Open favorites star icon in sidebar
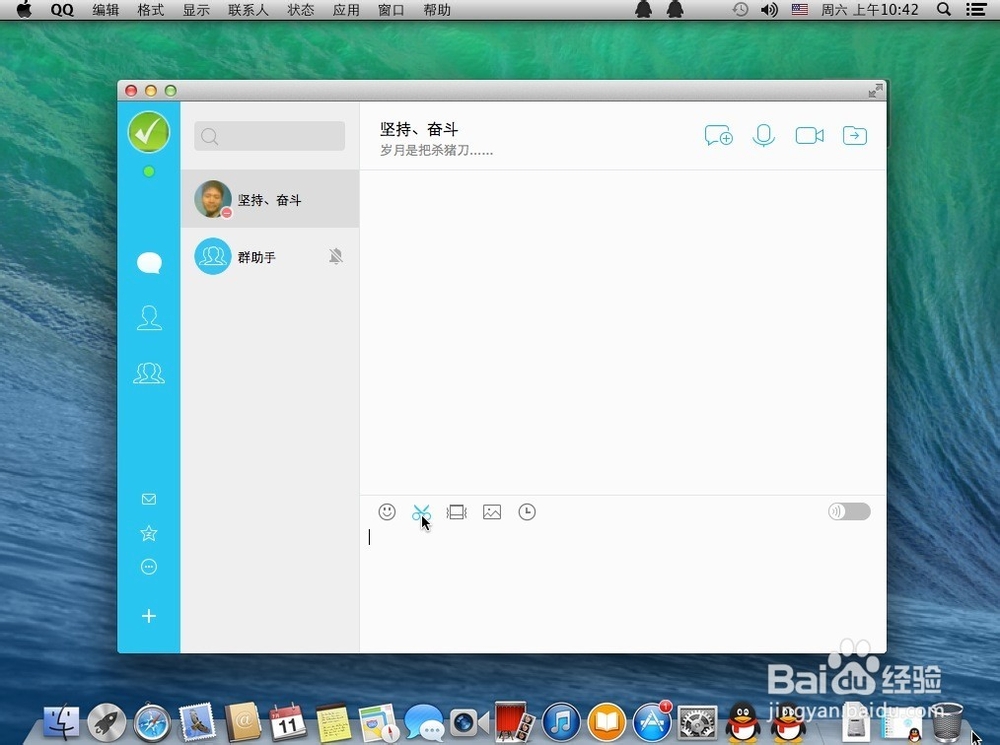The height and width of the screenshot is (745, 1000). tap(149, 533)
